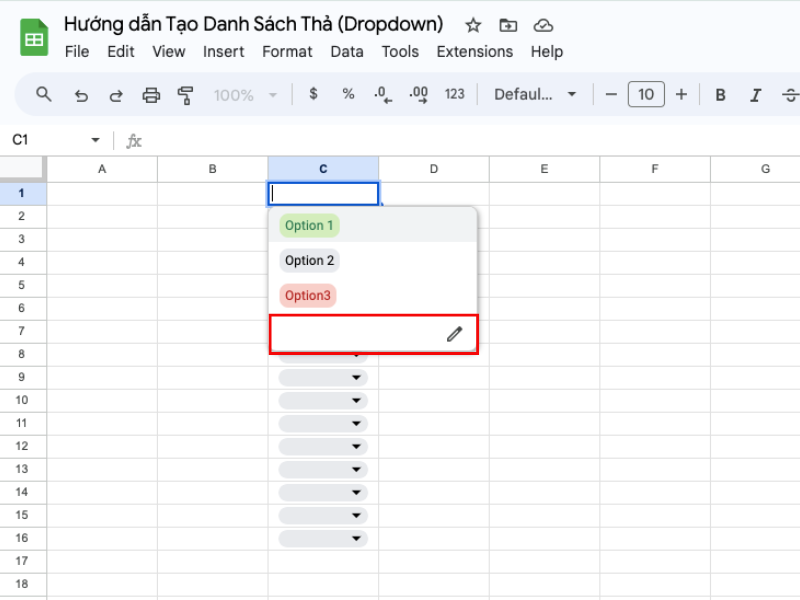Click the search magnifier icon in toolbar
The image size is (800, 600).
(43, 94)
